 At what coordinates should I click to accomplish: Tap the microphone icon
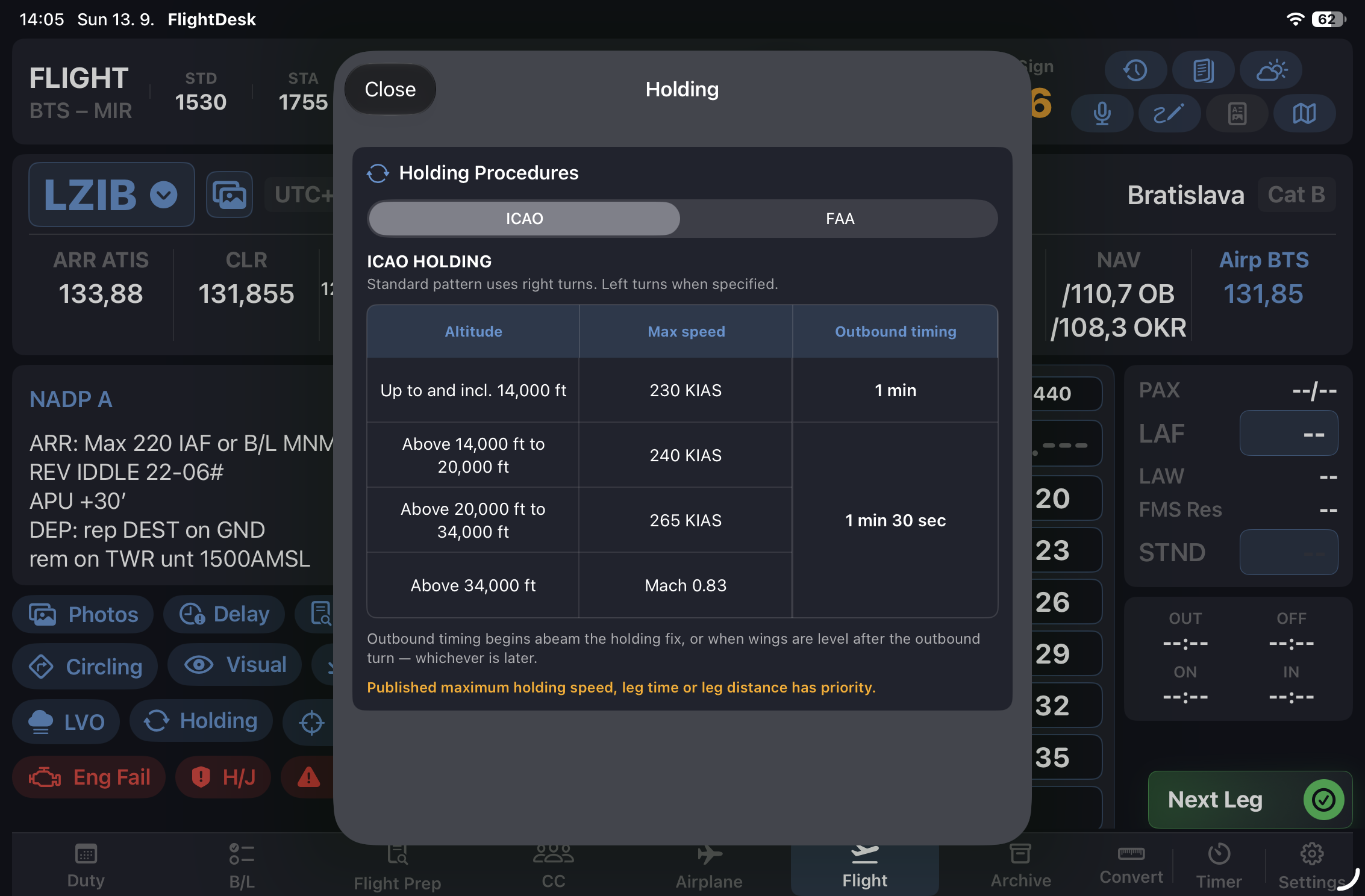(1102, 113)
